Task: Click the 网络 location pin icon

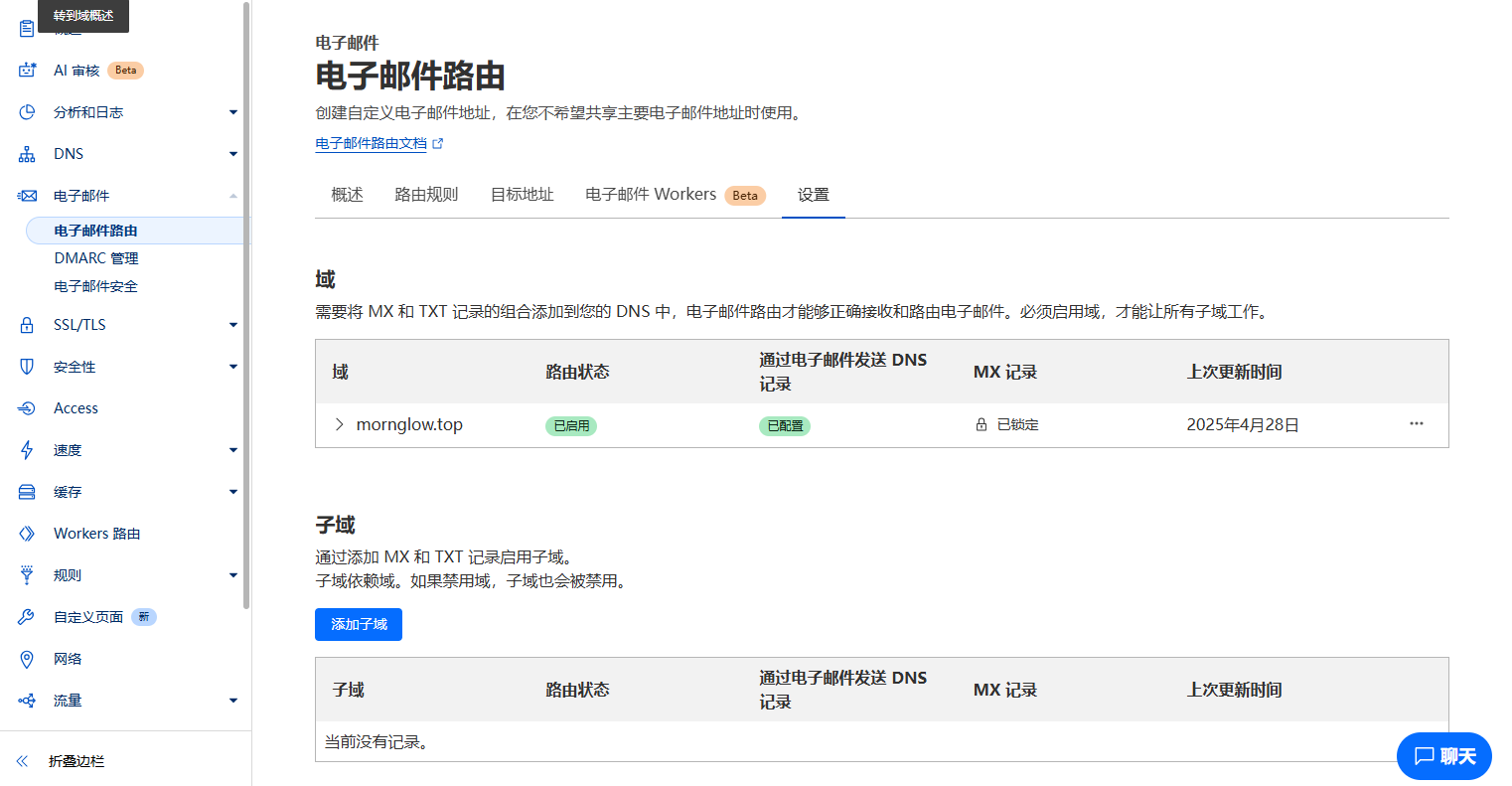Action: (27, 659)
